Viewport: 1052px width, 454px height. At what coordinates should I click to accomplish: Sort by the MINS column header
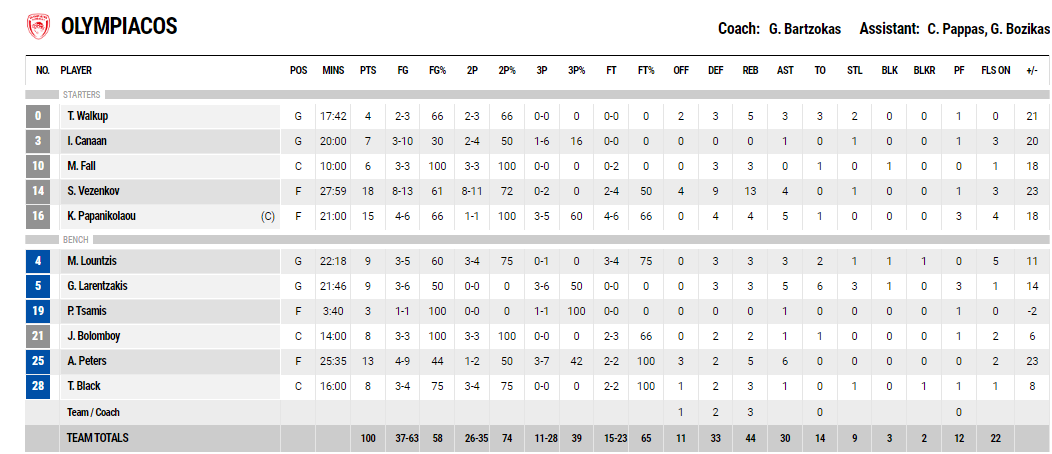[333, 70]
